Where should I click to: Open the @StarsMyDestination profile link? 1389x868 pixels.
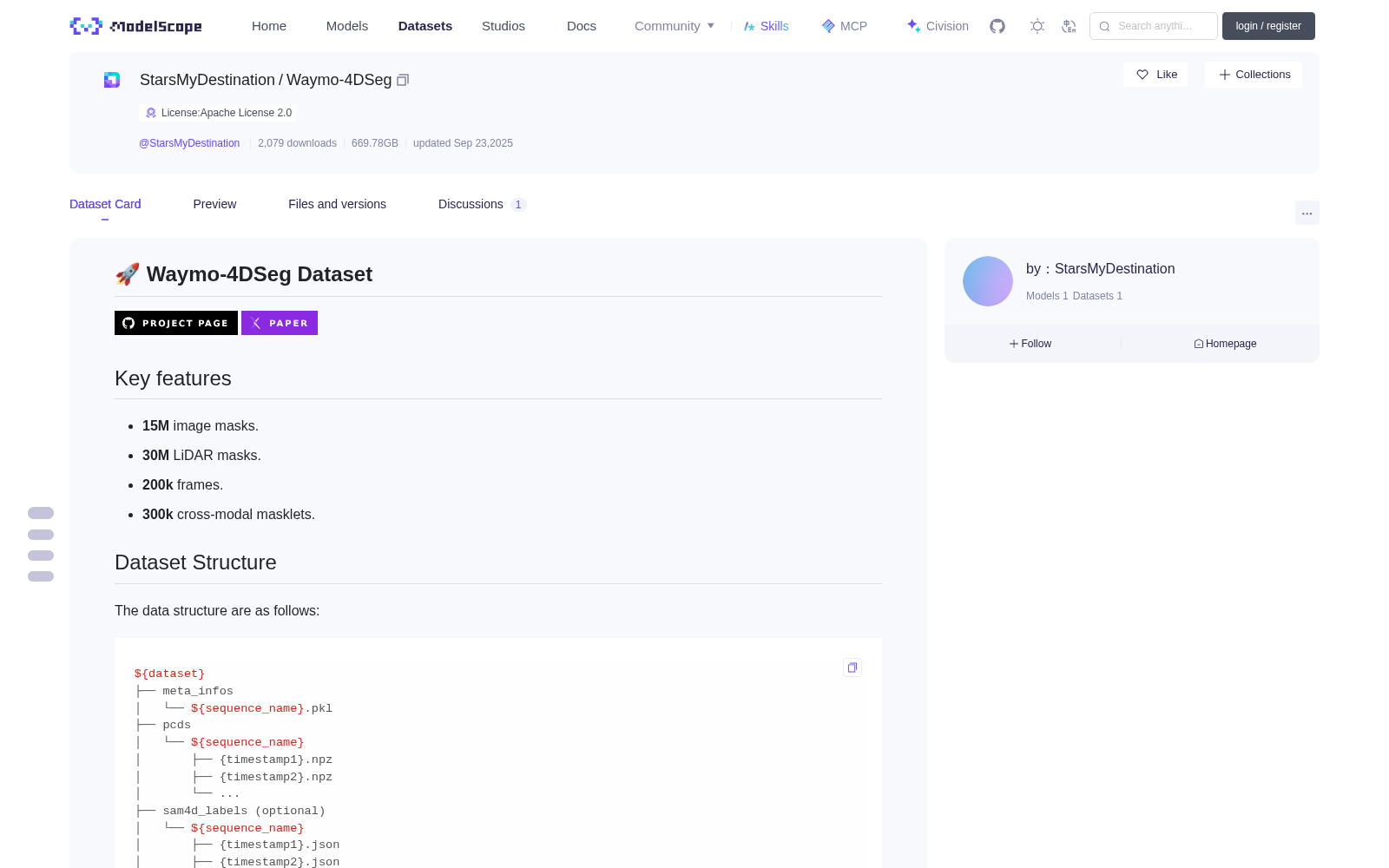click(189, 143)
